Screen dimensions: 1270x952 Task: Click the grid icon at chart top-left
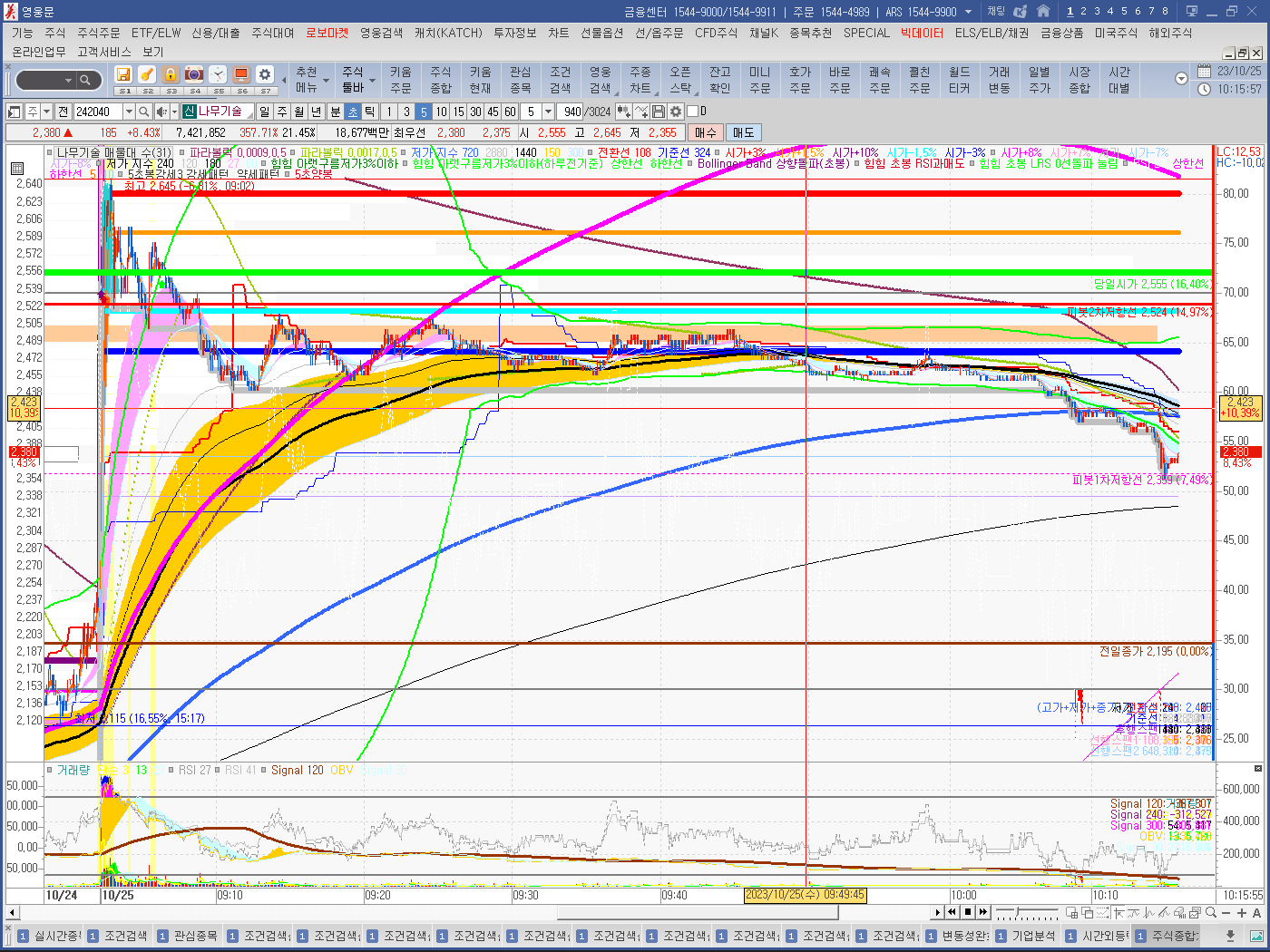click(x=16, y=168)
